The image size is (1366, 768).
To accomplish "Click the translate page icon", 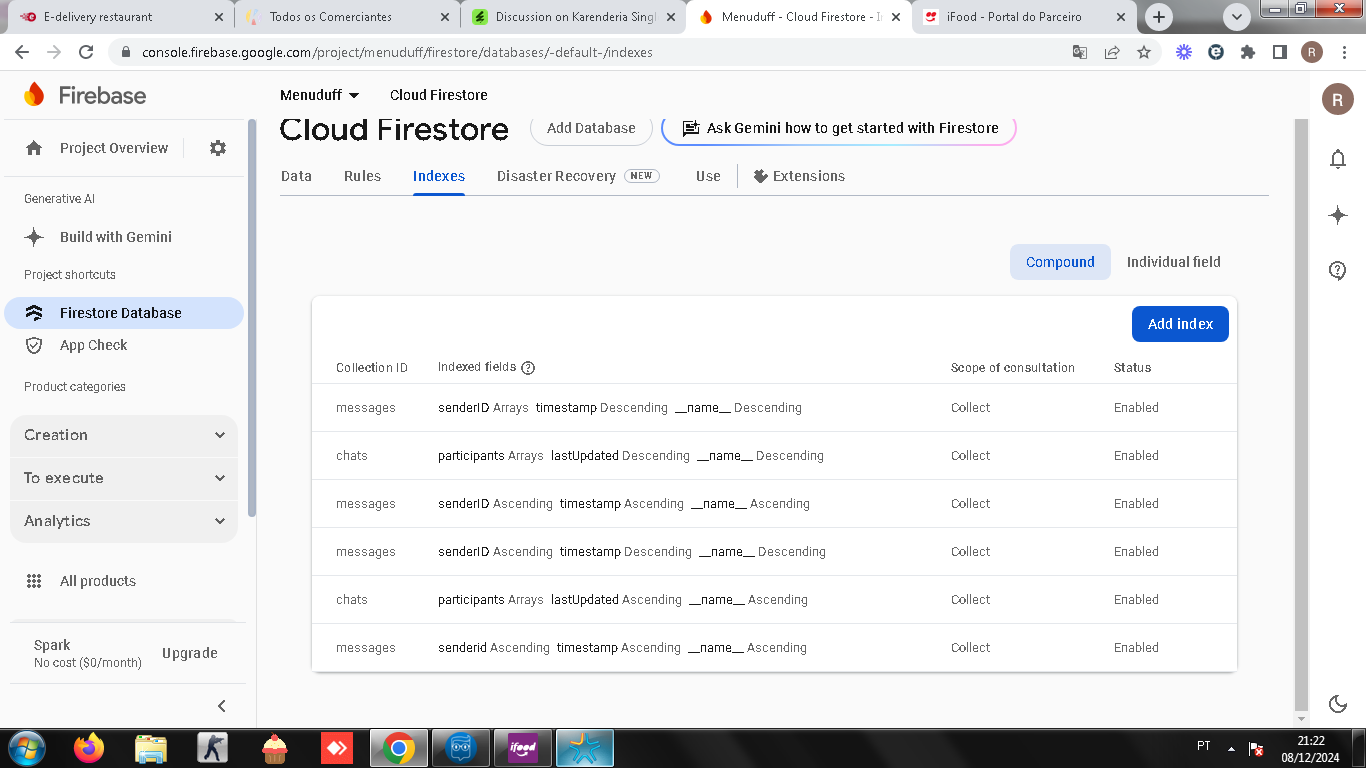I will [1080, 52].
